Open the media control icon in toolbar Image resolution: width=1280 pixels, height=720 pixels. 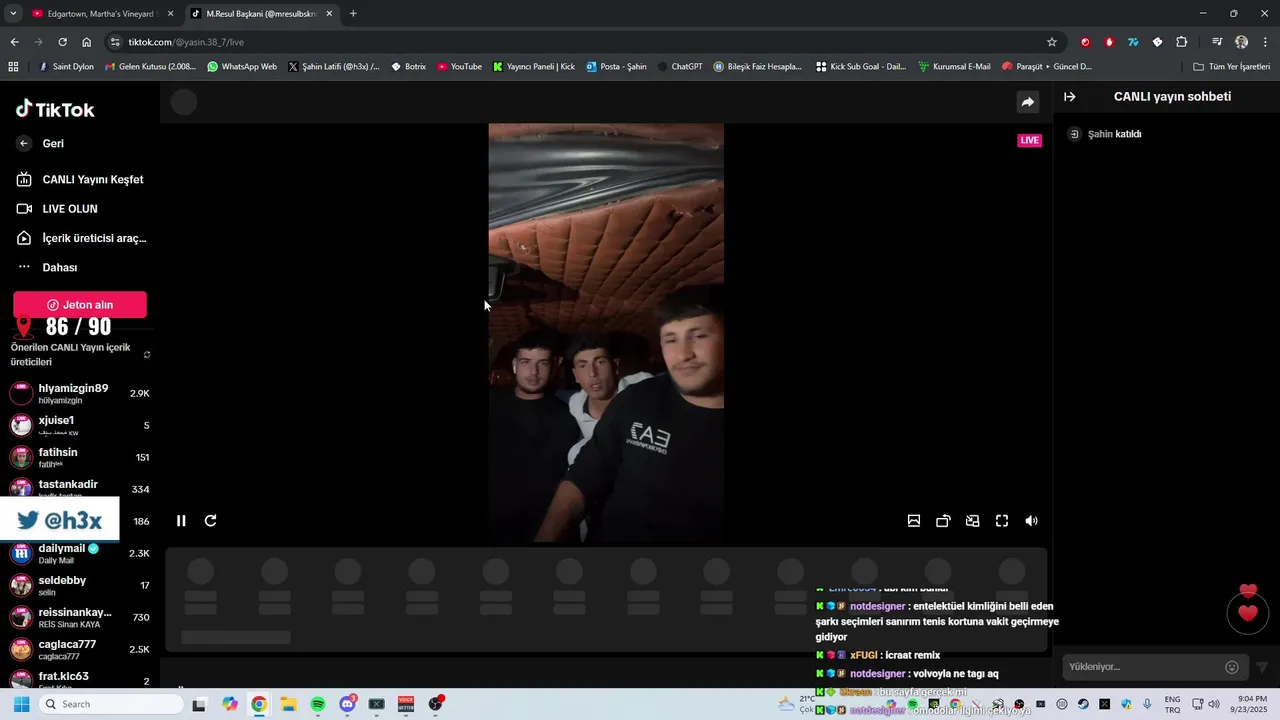(1216, 42)
